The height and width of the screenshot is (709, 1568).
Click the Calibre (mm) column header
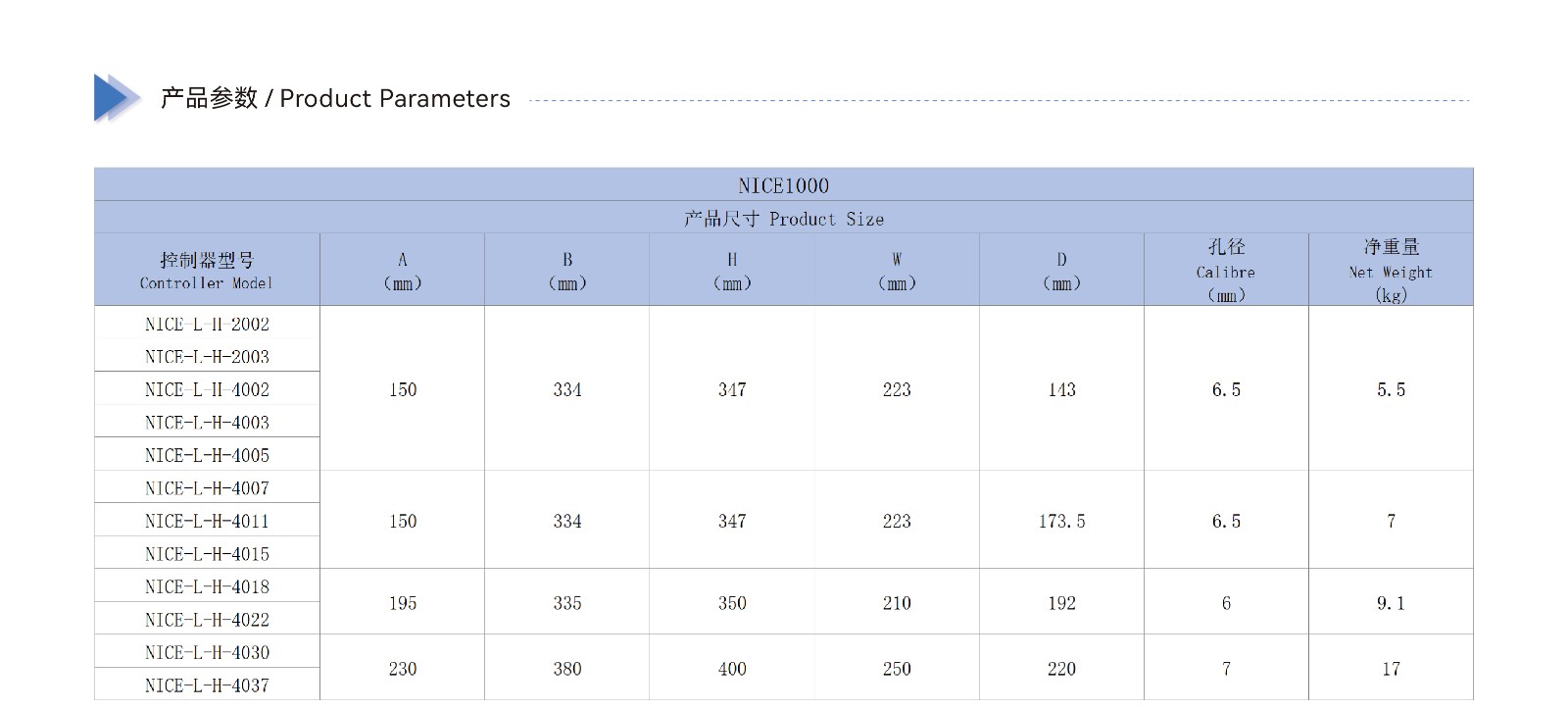(1226, 270)
